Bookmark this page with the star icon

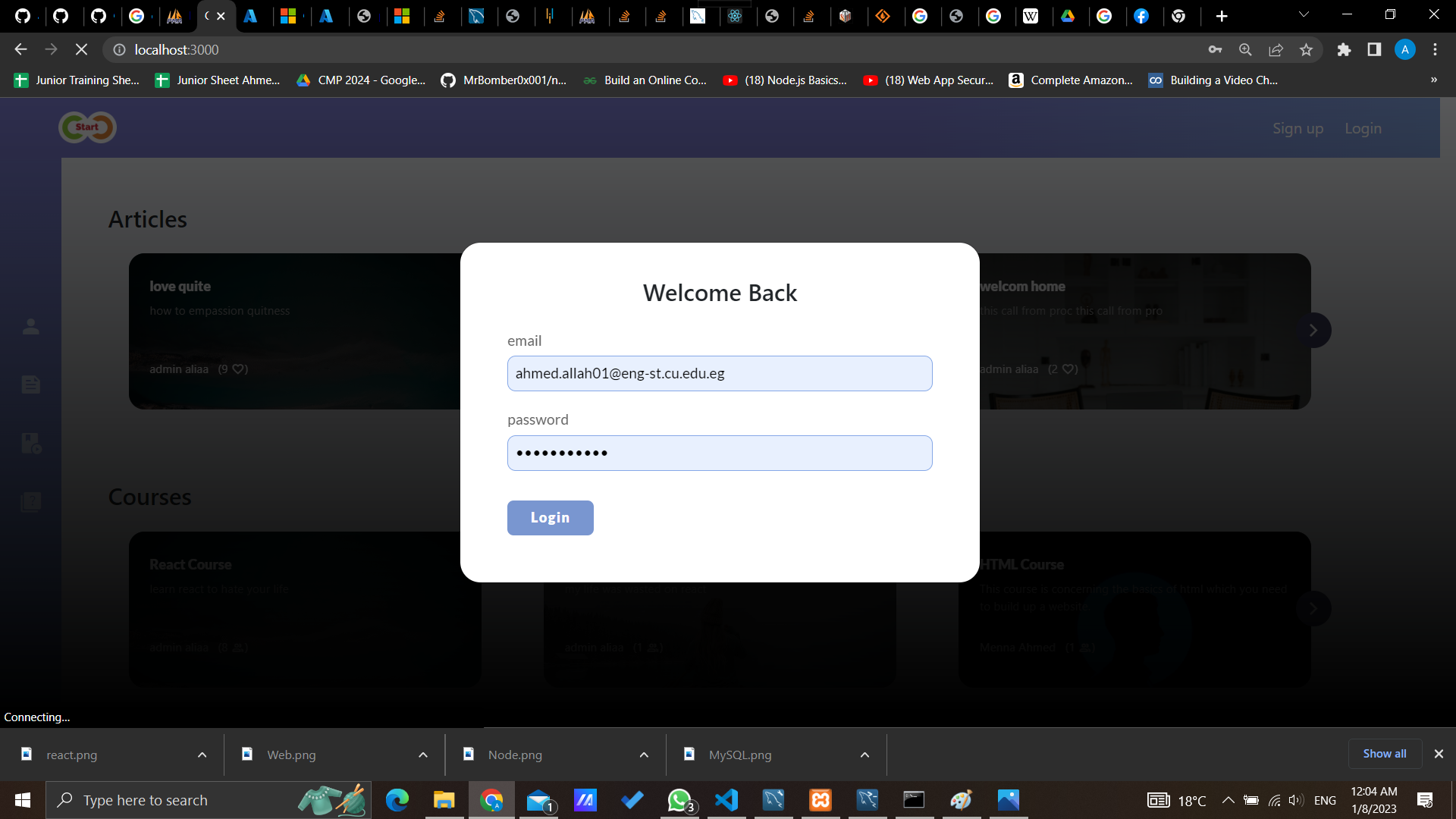[x=1306, y=49]
